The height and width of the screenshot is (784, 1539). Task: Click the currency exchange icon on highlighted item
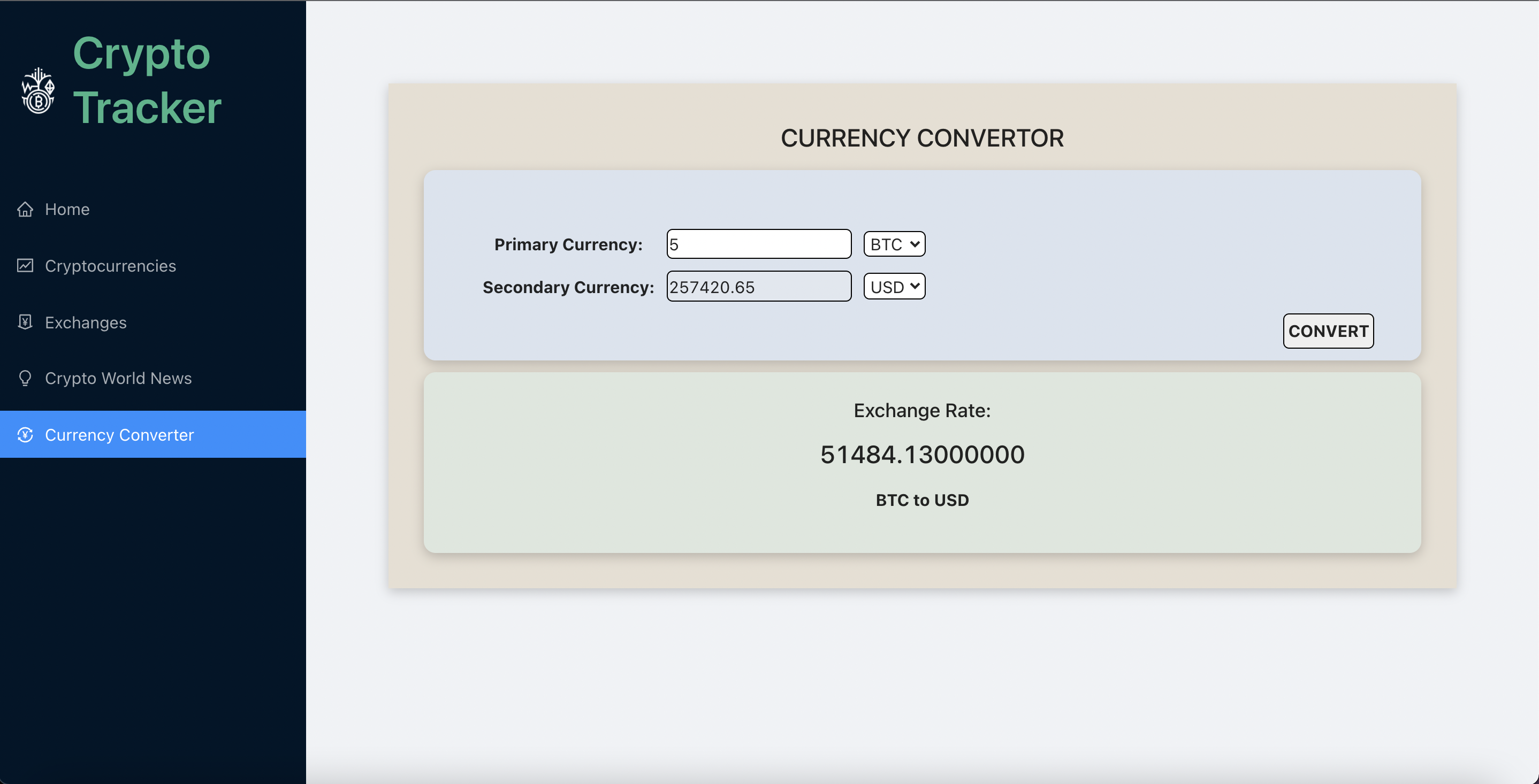click(x=25, y=435)
